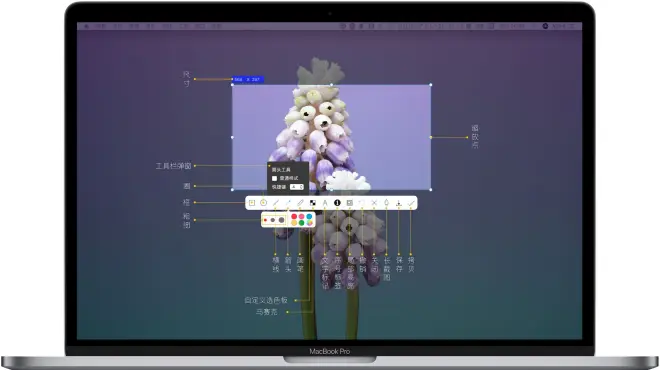Choose the medium stroke size dot
The height and width of the screenshot is (370, 660).
coord(273,220)
